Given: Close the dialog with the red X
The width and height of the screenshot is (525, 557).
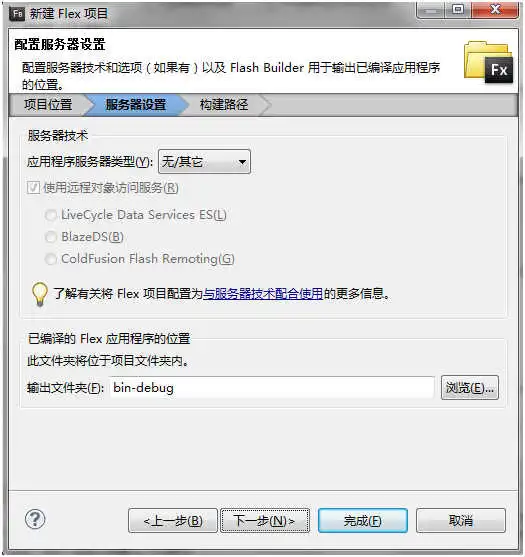Looking at the screenshot, I should pyautogui.click(x=495, y=10).
